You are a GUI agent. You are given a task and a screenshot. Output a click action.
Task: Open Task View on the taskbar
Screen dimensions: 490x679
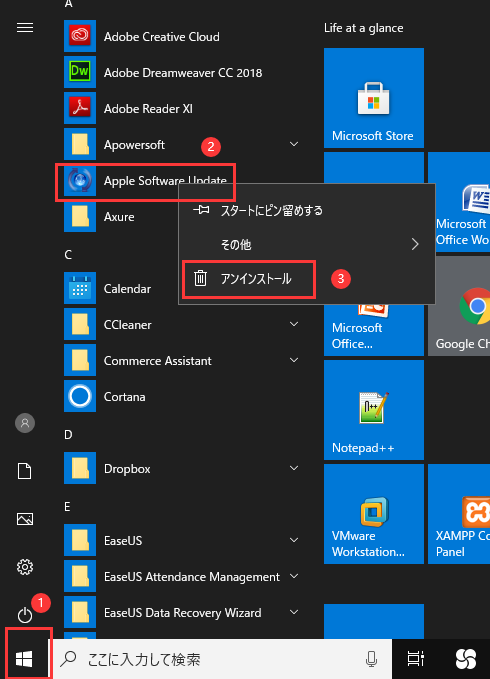[416, 659]
